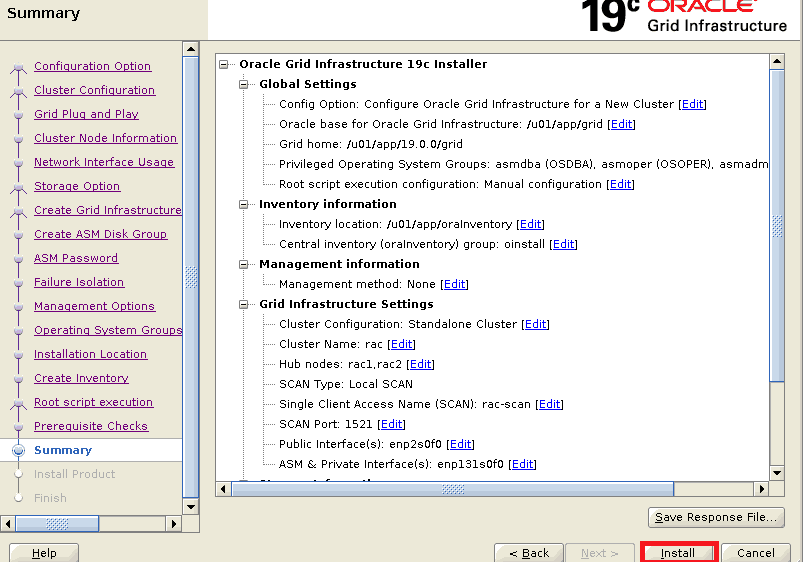This screenshot has height=562, width=803.
Task: Edit SCAN Port 1521
Action: click(391, 424)
